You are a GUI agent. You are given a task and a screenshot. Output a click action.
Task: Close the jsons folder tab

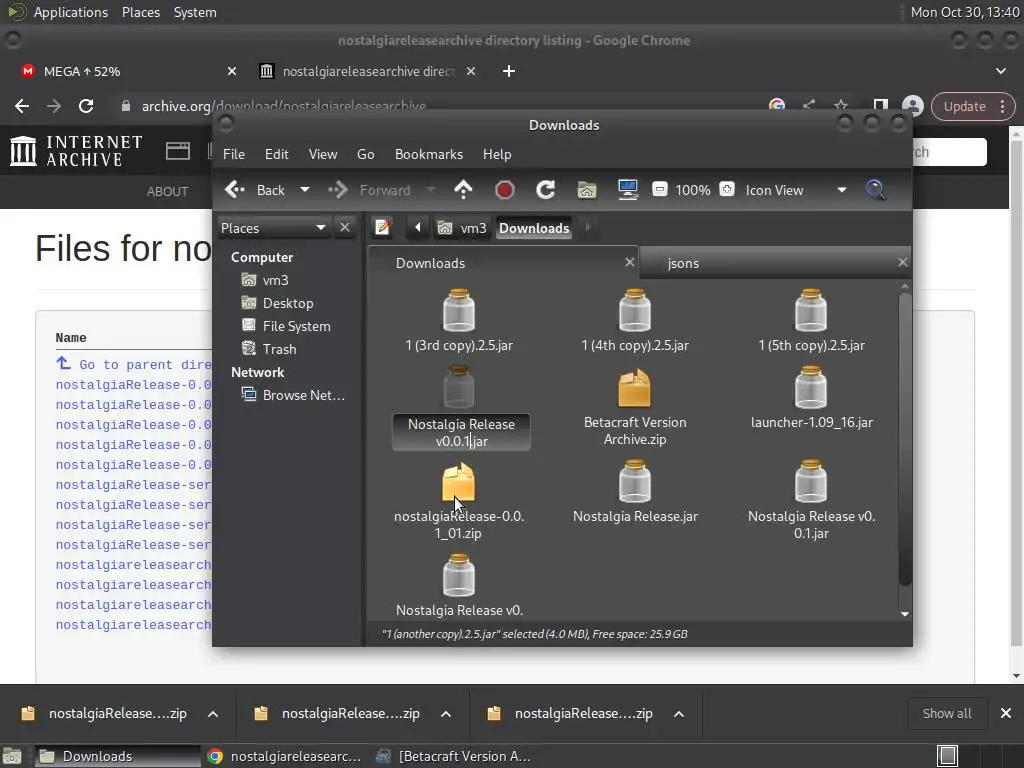(x=903, y=262)
